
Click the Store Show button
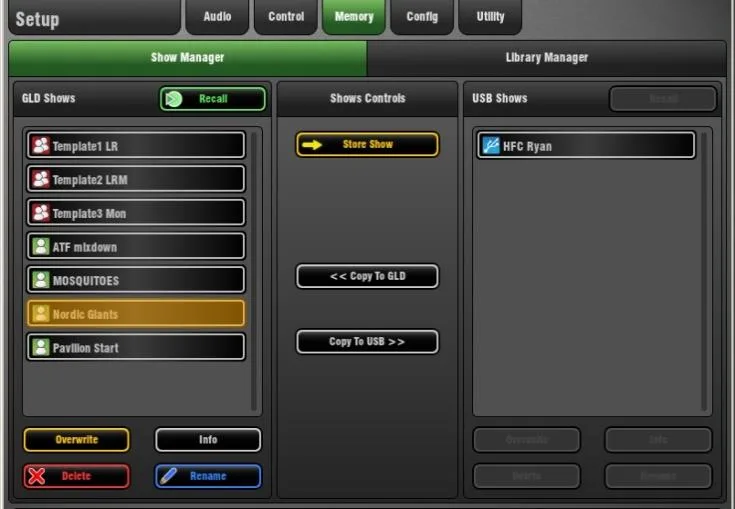click(368, 144)
